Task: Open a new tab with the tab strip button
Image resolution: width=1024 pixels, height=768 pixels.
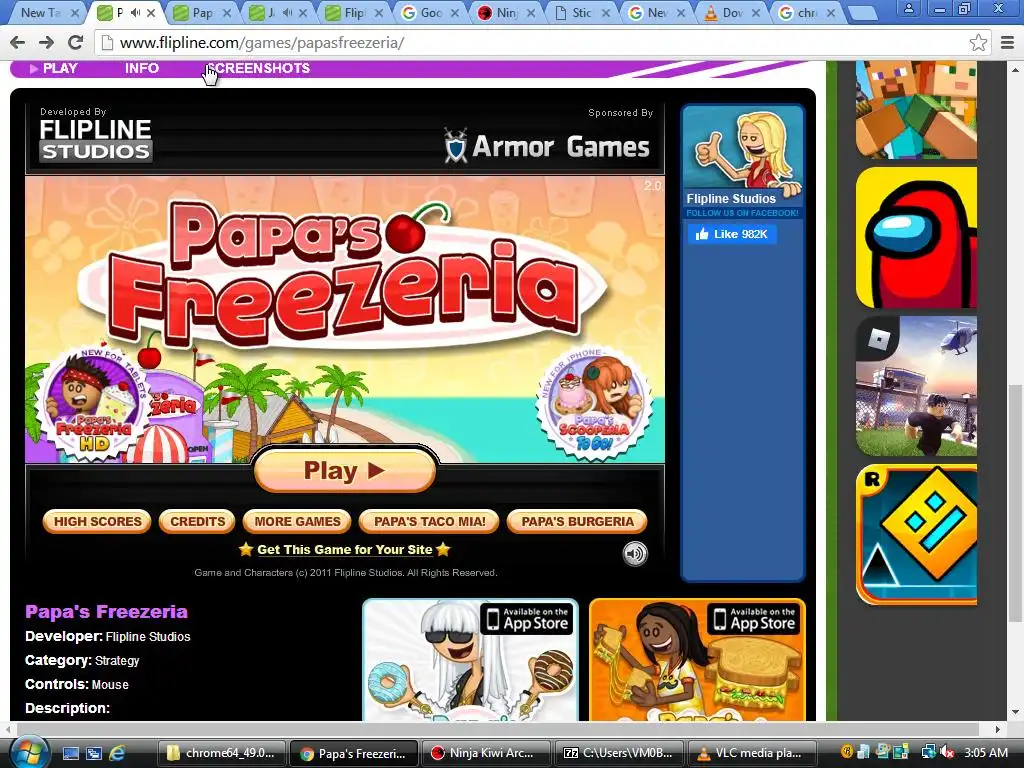Action: (863, 13)
